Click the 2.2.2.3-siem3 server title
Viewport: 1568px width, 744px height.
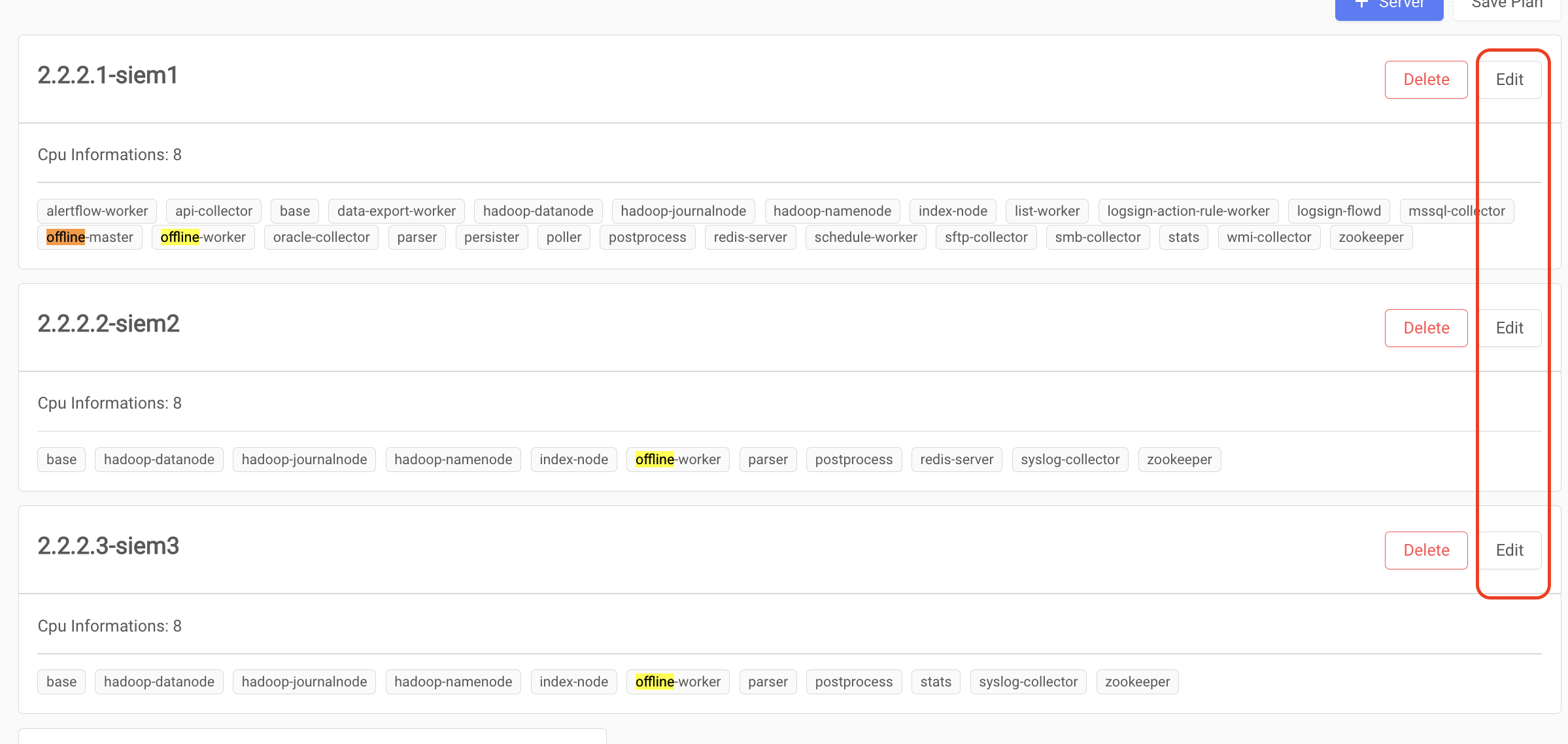pos(109,546)
